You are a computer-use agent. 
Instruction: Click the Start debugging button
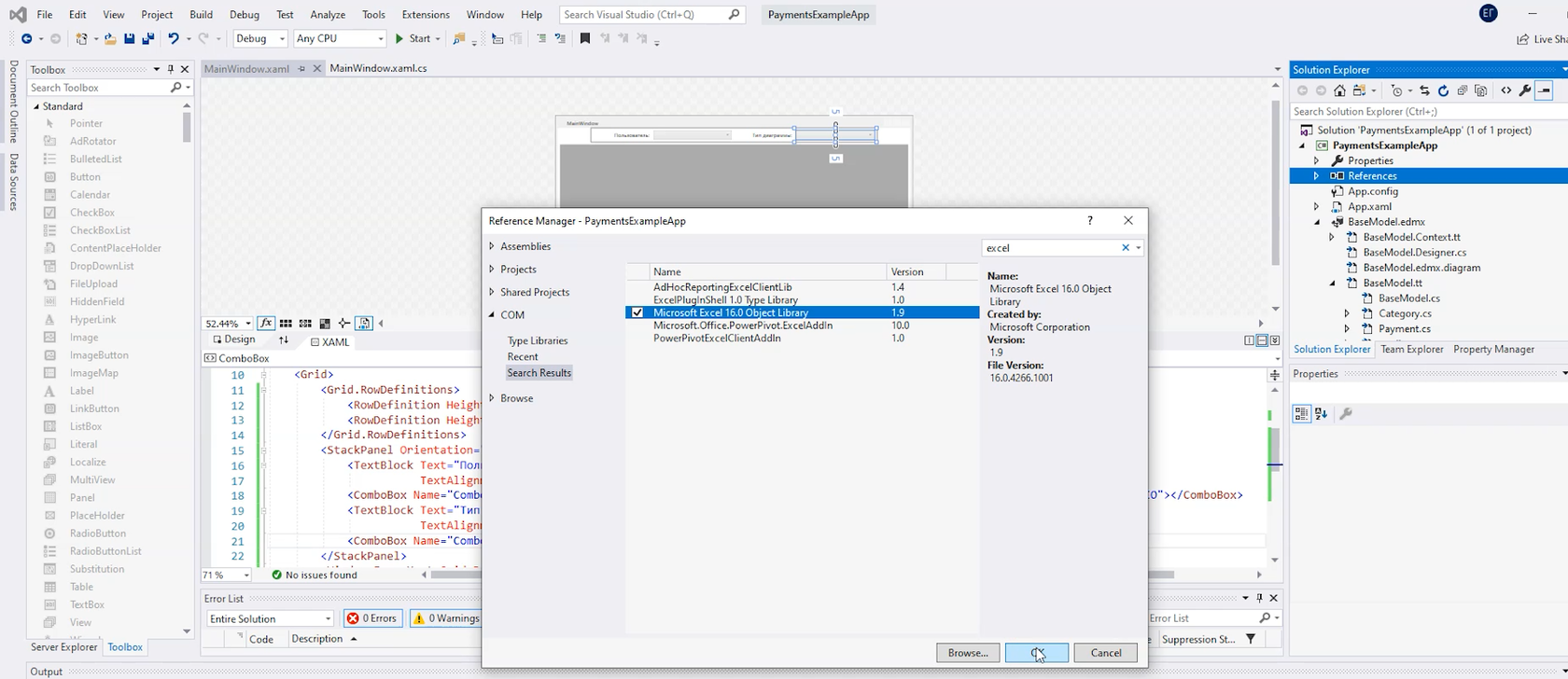413,38
